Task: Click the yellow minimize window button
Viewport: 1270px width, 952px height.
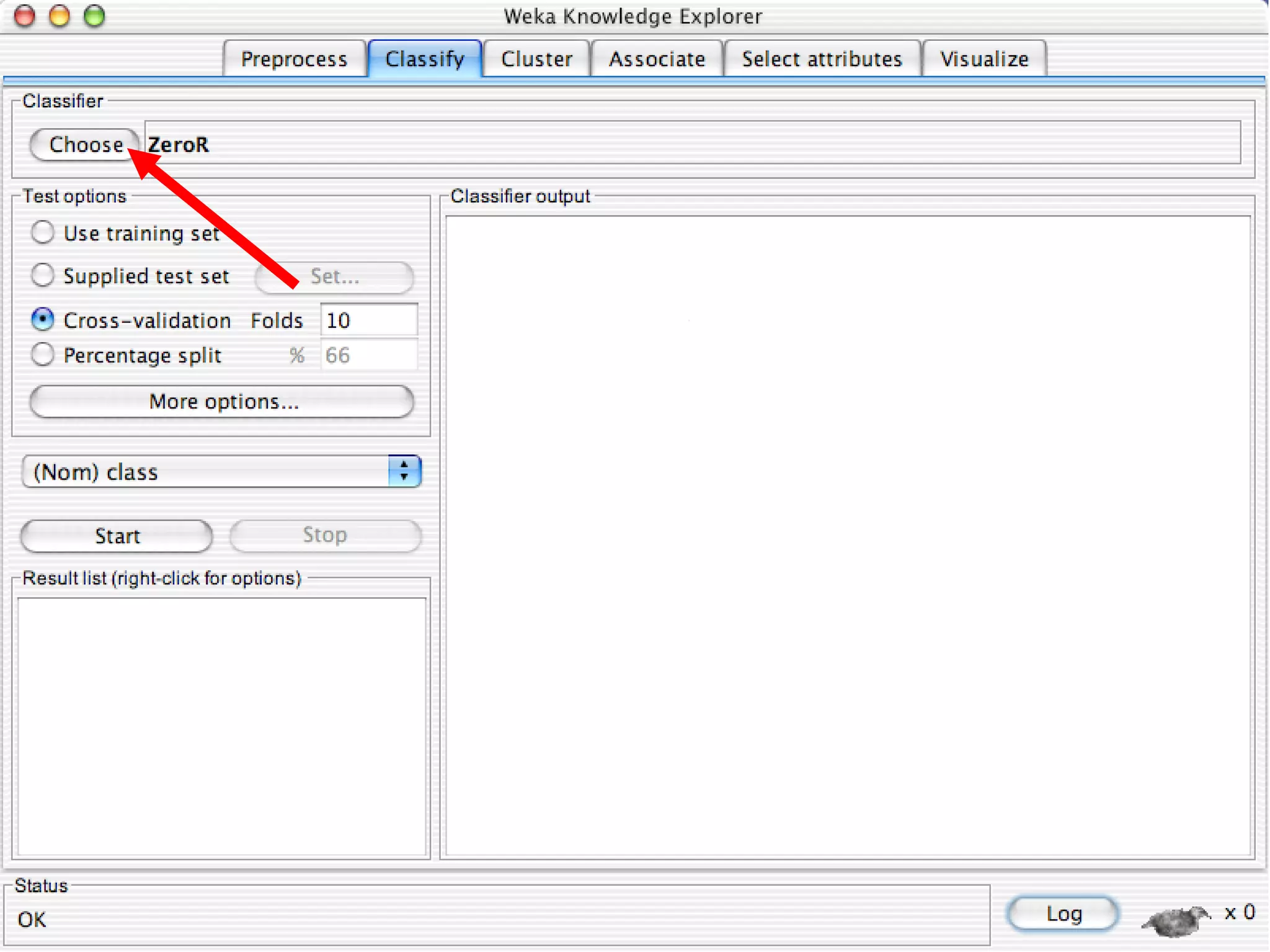Action: 60,15
